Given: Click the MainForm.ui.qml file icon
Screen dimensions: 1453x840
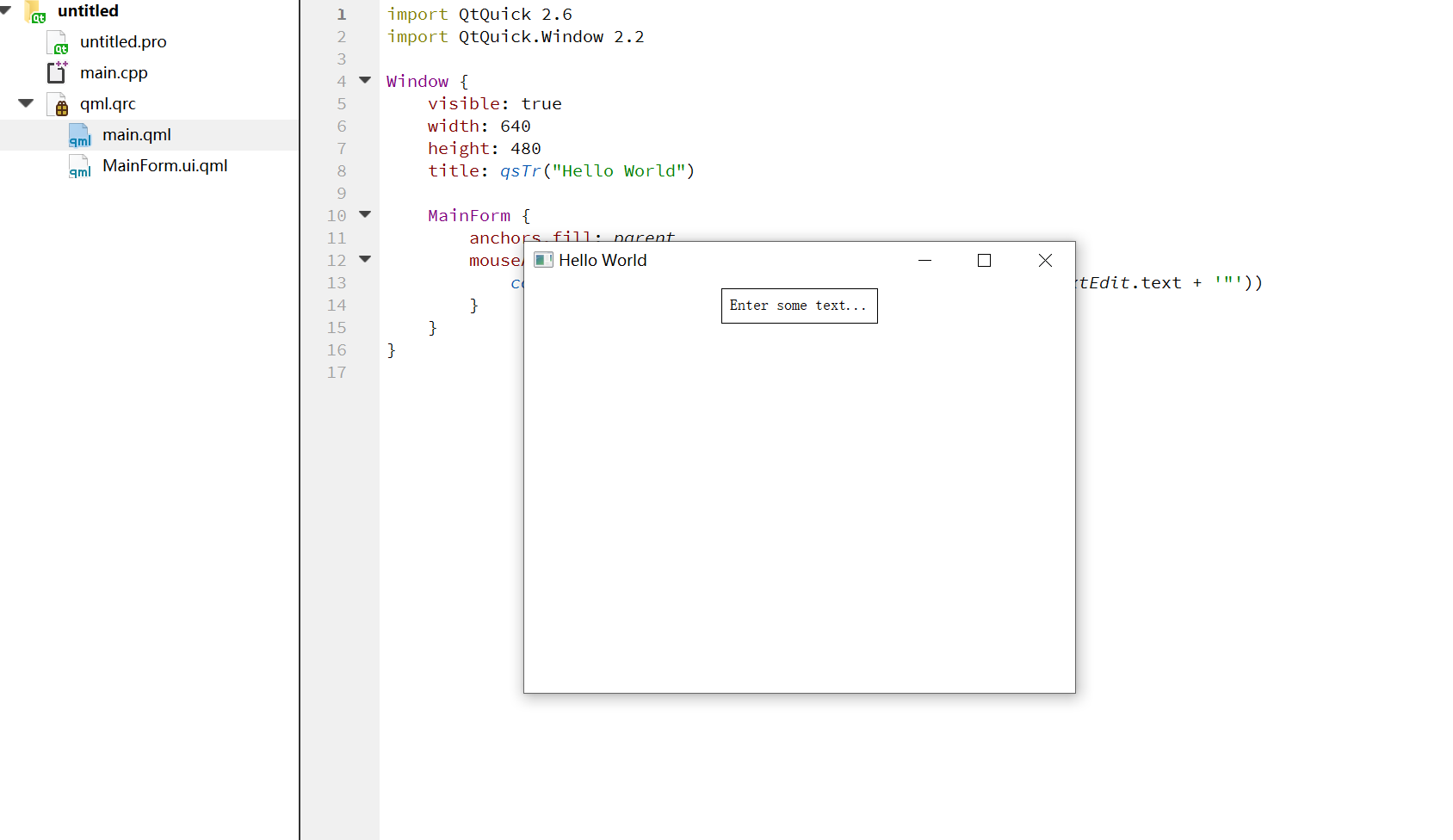Looking at the screenshot, I should (80, 166).
